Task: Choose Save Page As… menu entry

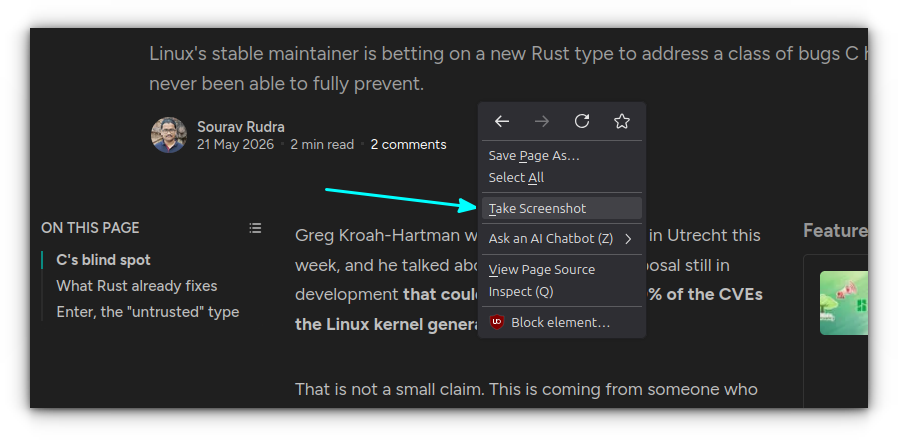Action: tap(562, 156)
